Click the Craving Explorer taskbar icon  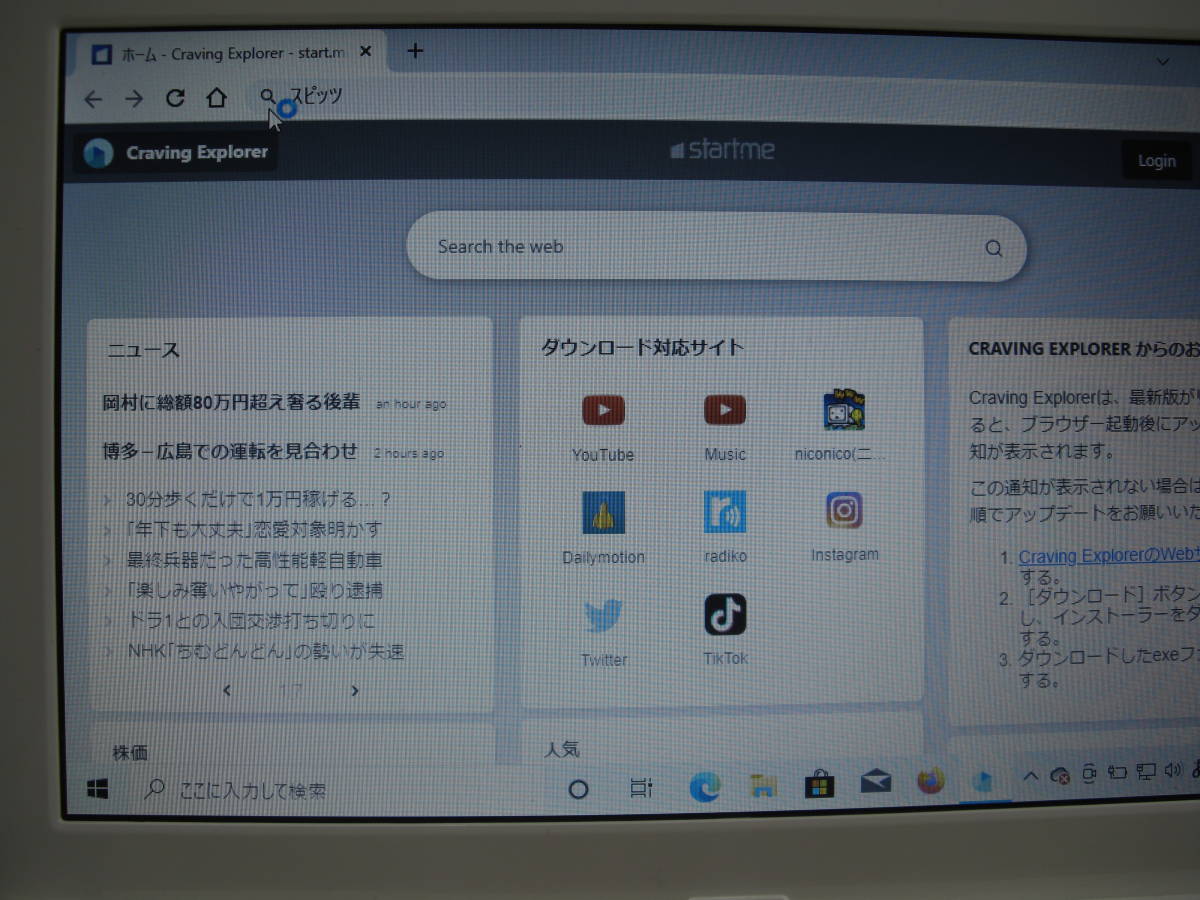pyautogui.click(x=984, y=780)
